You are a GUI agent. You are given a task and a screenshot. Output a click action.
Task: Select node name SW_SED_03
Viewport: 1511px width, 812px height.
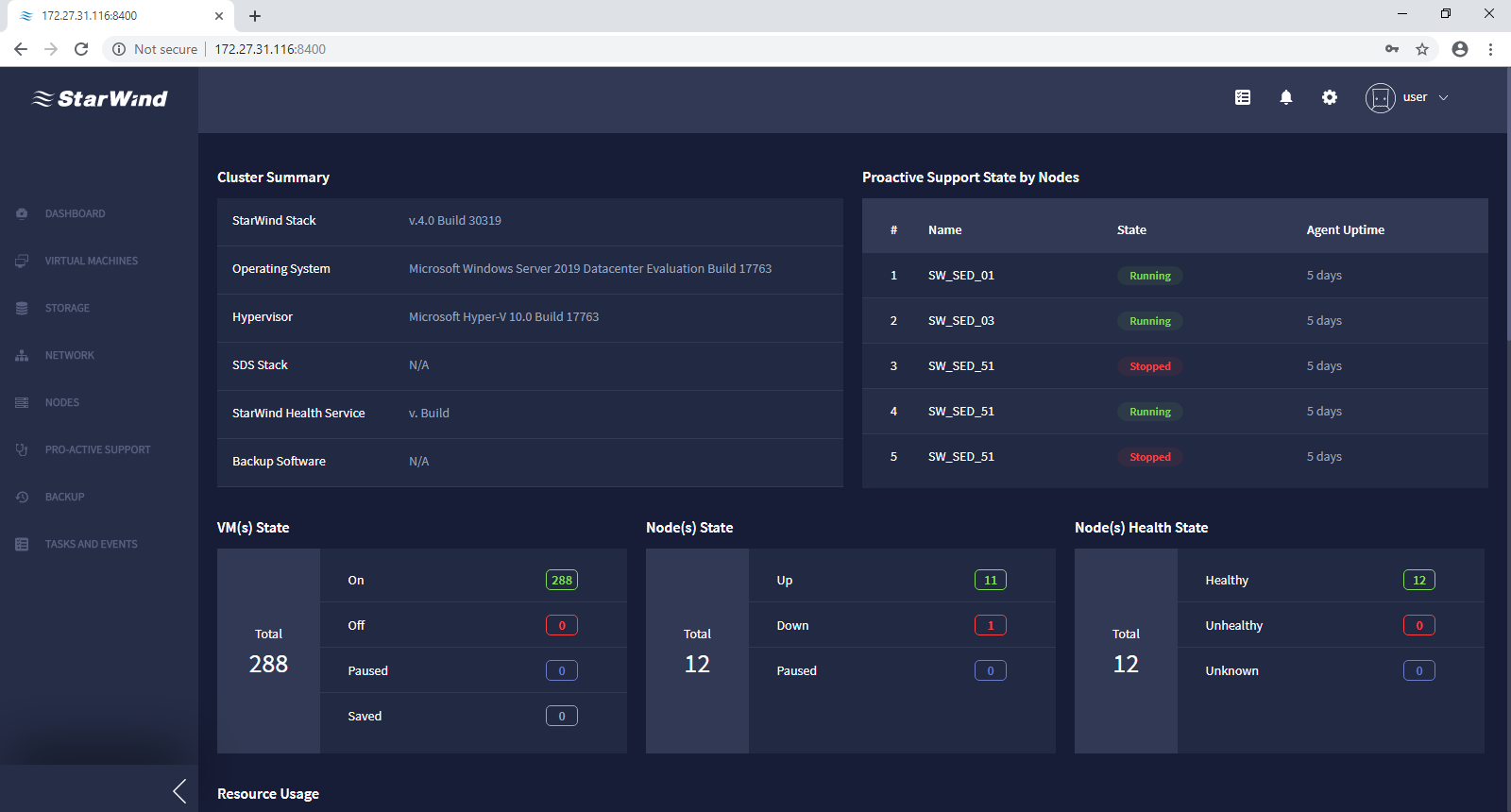coord(961,321)
